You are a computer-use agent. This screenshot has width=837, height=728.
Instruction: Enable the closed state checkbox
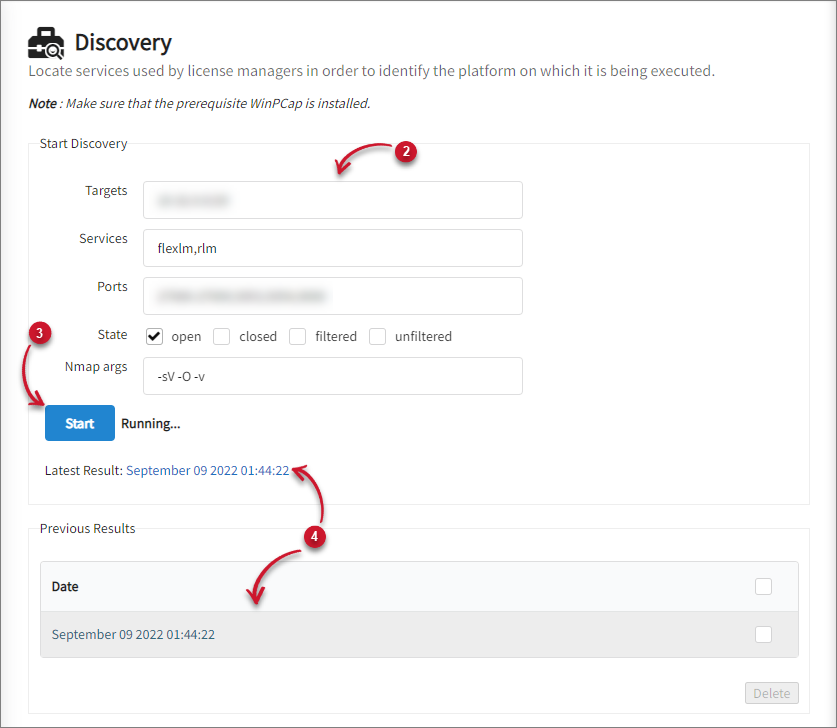coord(221,336)
